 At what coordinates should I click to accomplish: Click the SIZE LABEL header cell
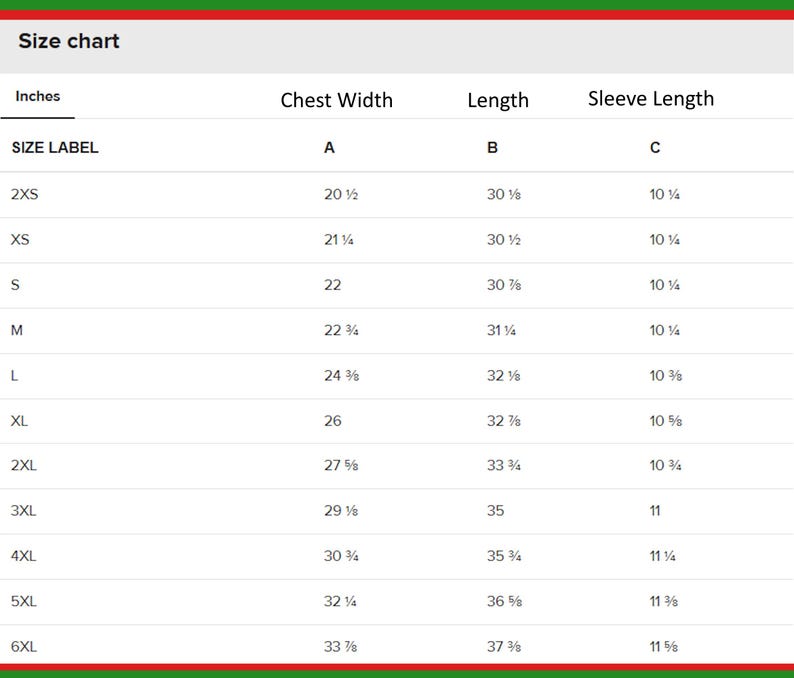point(55,147)
